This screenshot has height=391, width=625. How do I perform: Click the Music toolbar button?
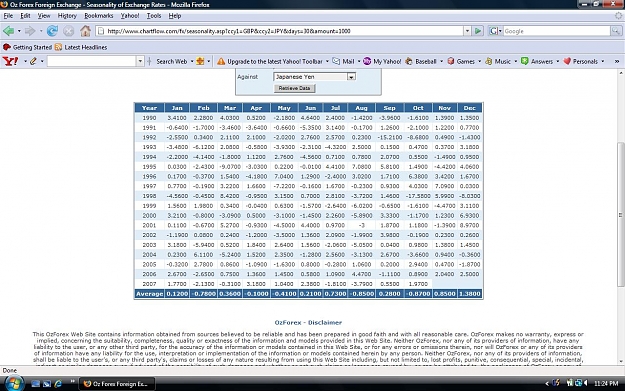(x=498, y=61)
